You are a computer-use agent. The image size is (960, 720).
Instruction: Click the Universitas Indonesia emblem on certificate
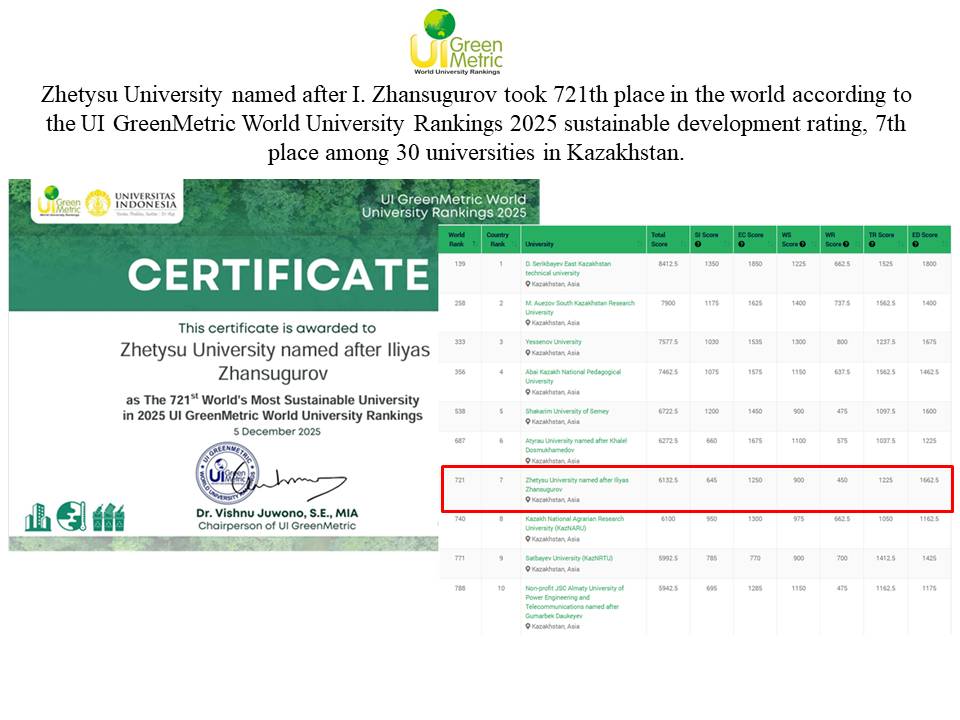pyautogui.click(x=98, y=203)
